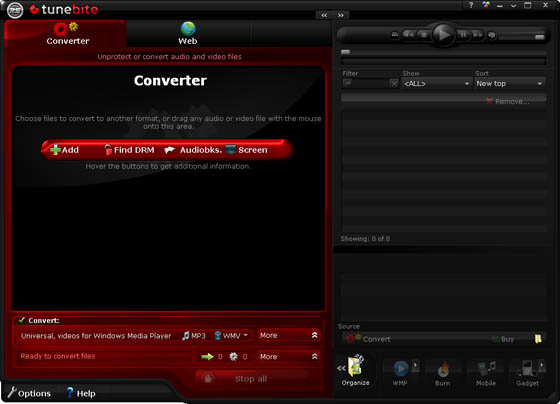Click the Stop all button

251,379
